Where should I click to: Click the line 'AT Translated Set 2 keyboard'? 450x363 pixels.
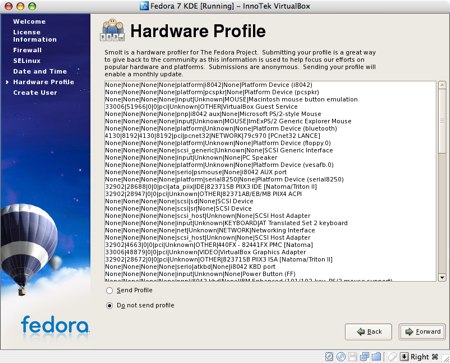226,223
